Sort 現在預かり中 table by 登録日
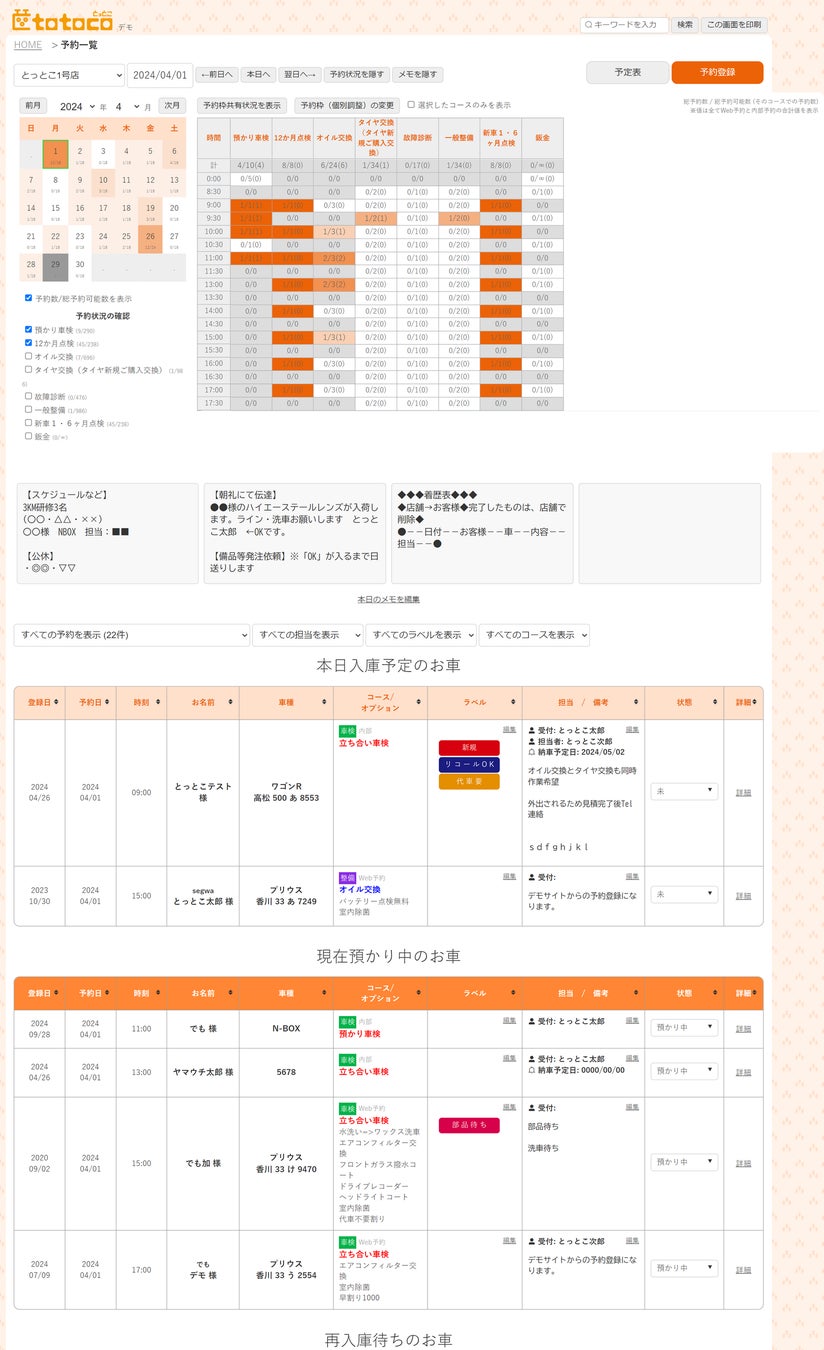 (39, 993)
